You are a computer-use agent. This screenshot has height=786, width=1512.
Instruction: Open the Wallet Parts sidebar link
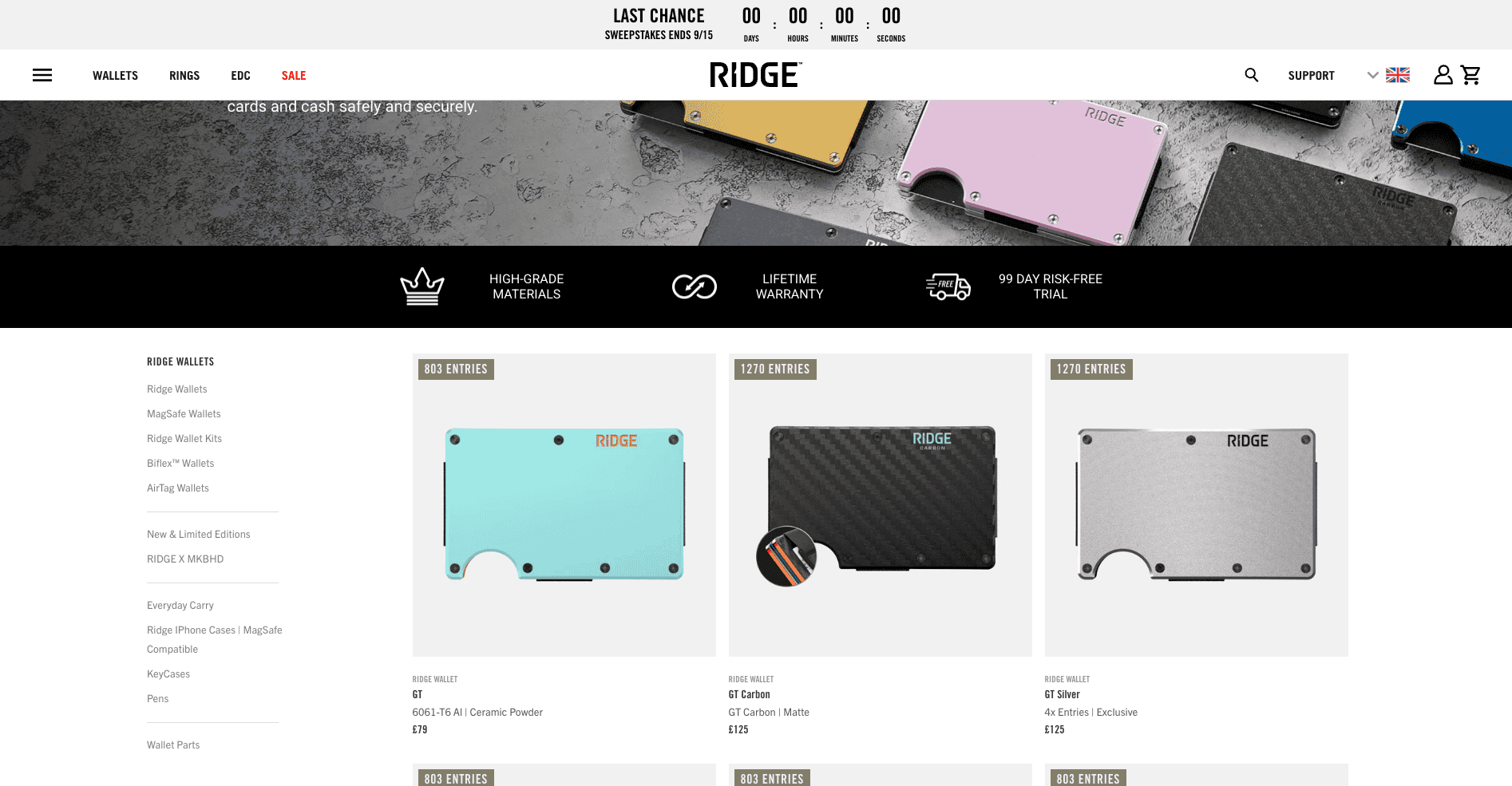[173, 745]
